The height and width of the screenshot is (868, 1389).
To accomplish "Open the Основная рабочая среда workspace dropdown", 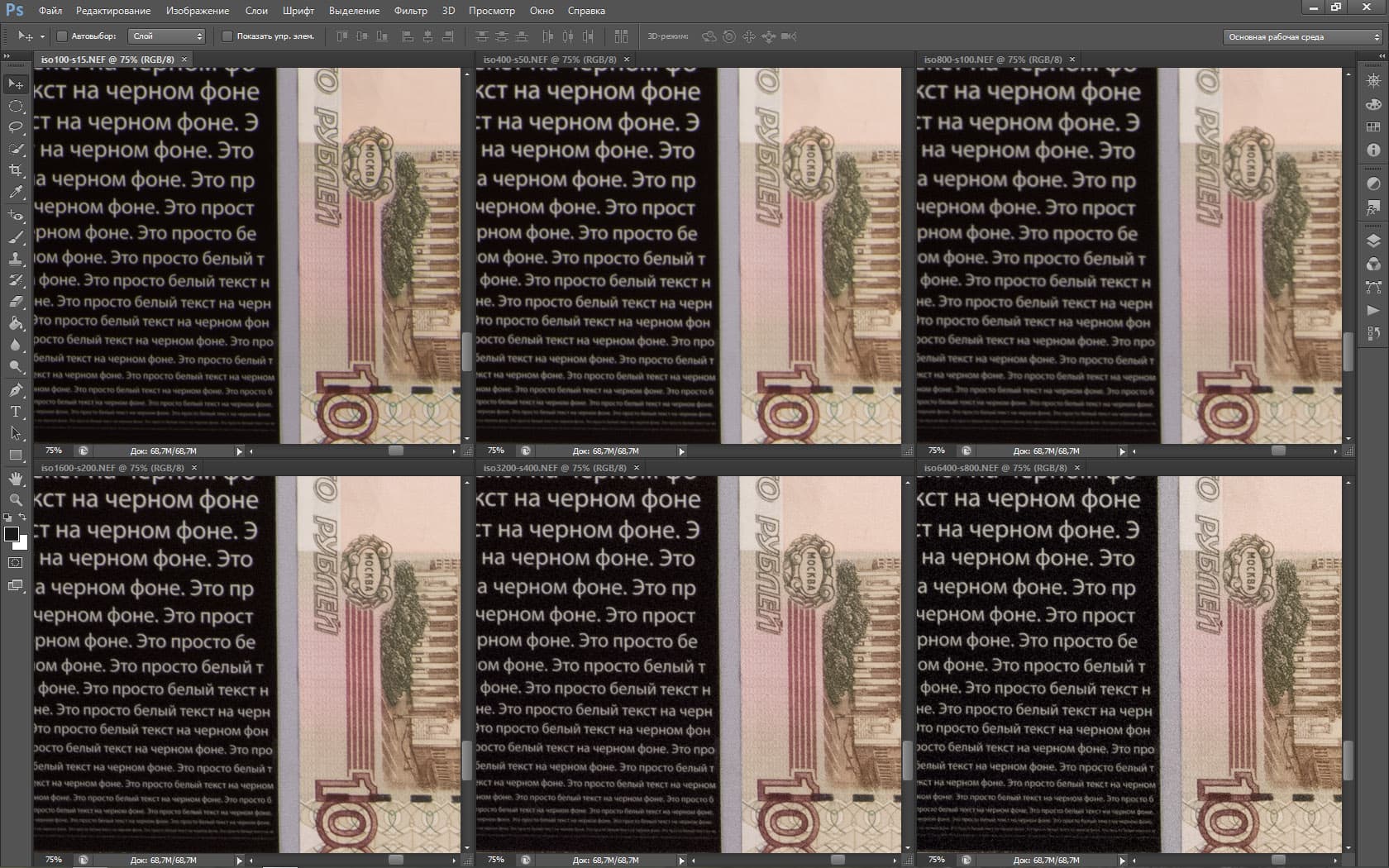I will (x=1302, y=36).
